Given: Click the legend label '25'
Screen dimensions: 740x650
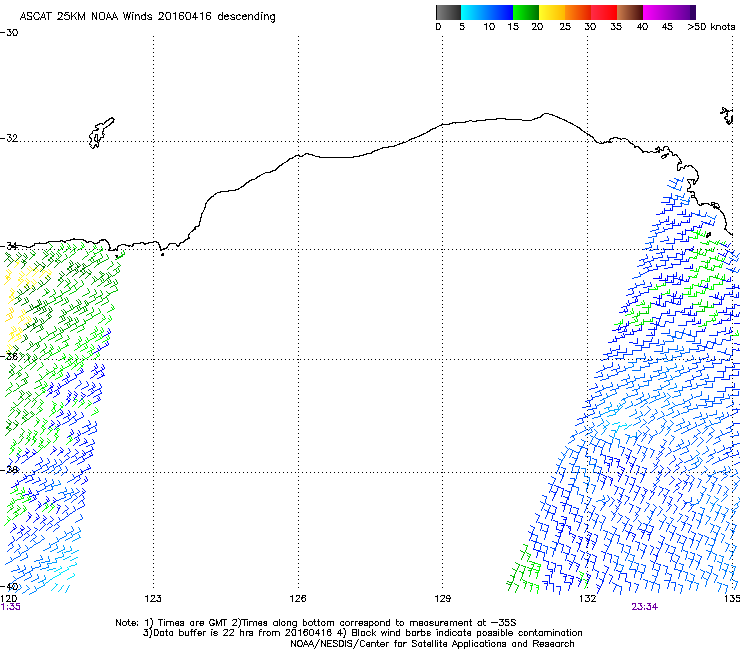Looking at the screenshot, I should point(565,26).
